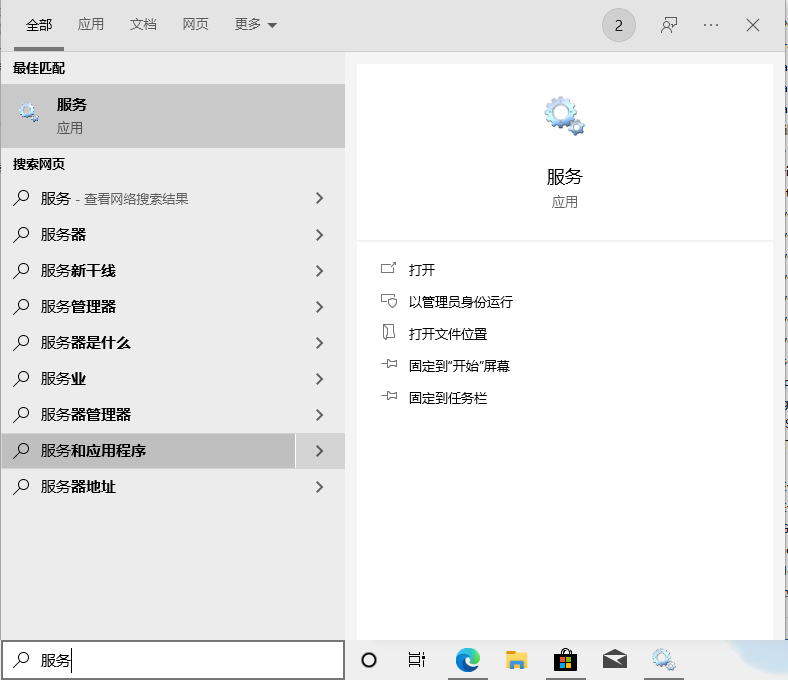788x680 pixels.
Task: Switch to the 全部 tab
Action: click(x=39, y=25)
